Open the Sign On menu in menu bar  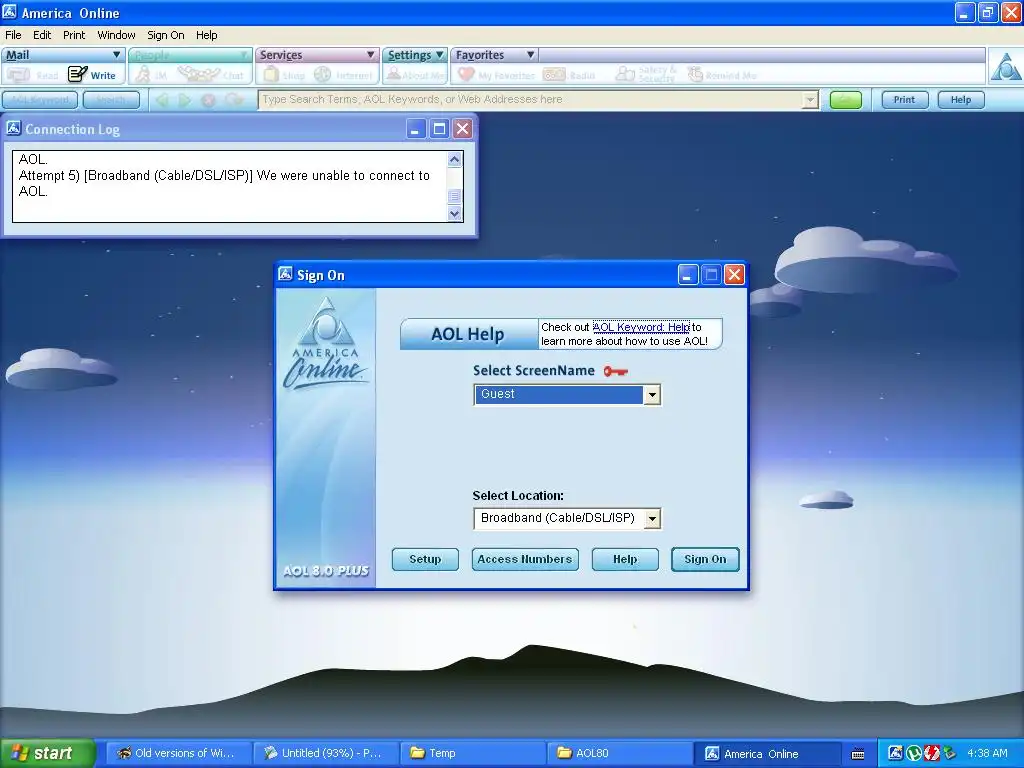click(165, 35)
